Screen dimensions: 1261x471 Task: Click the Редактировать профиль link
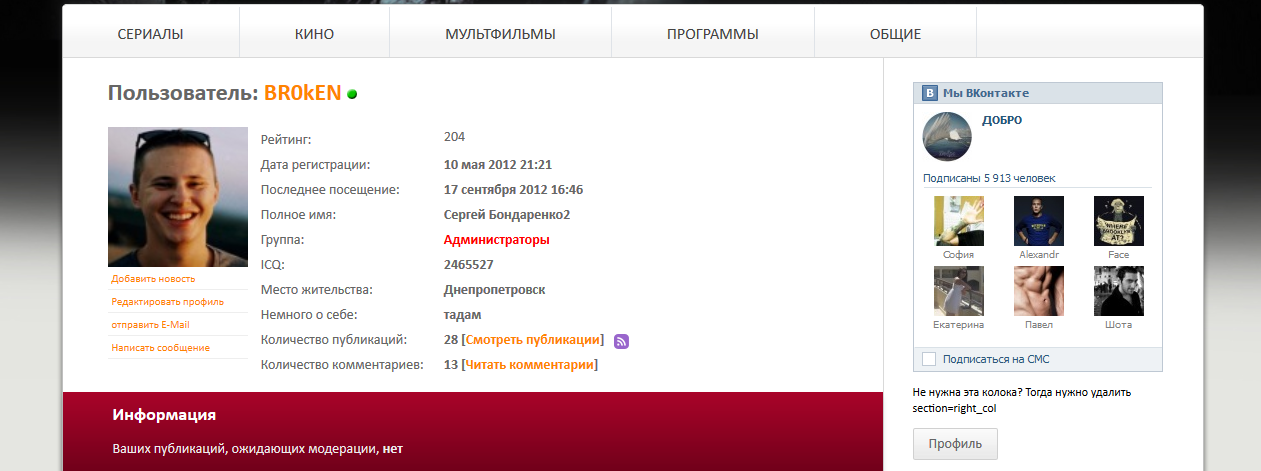(167, 302)
